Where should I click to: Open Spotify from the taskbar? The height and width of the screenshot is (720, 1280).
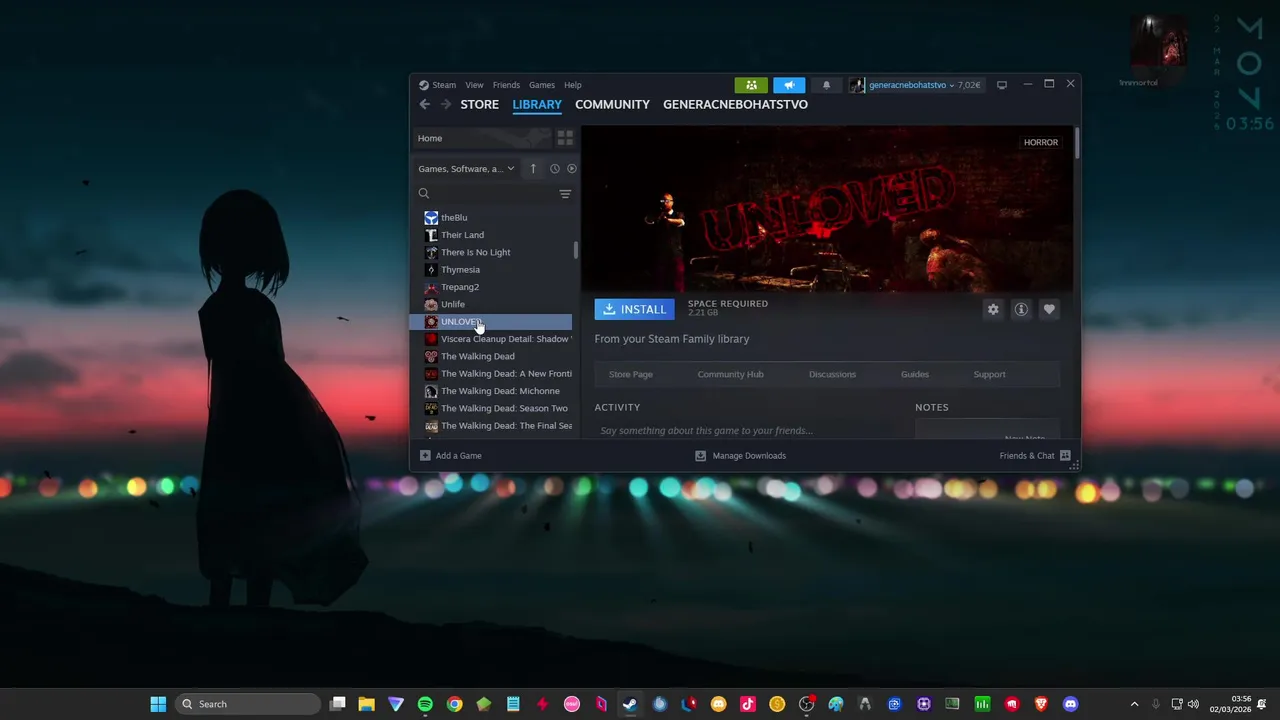coord(425,704)
